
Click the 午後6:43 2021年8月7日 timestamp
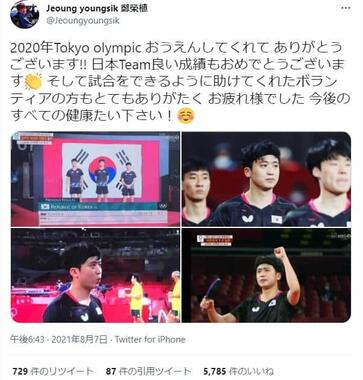(59, 340)
